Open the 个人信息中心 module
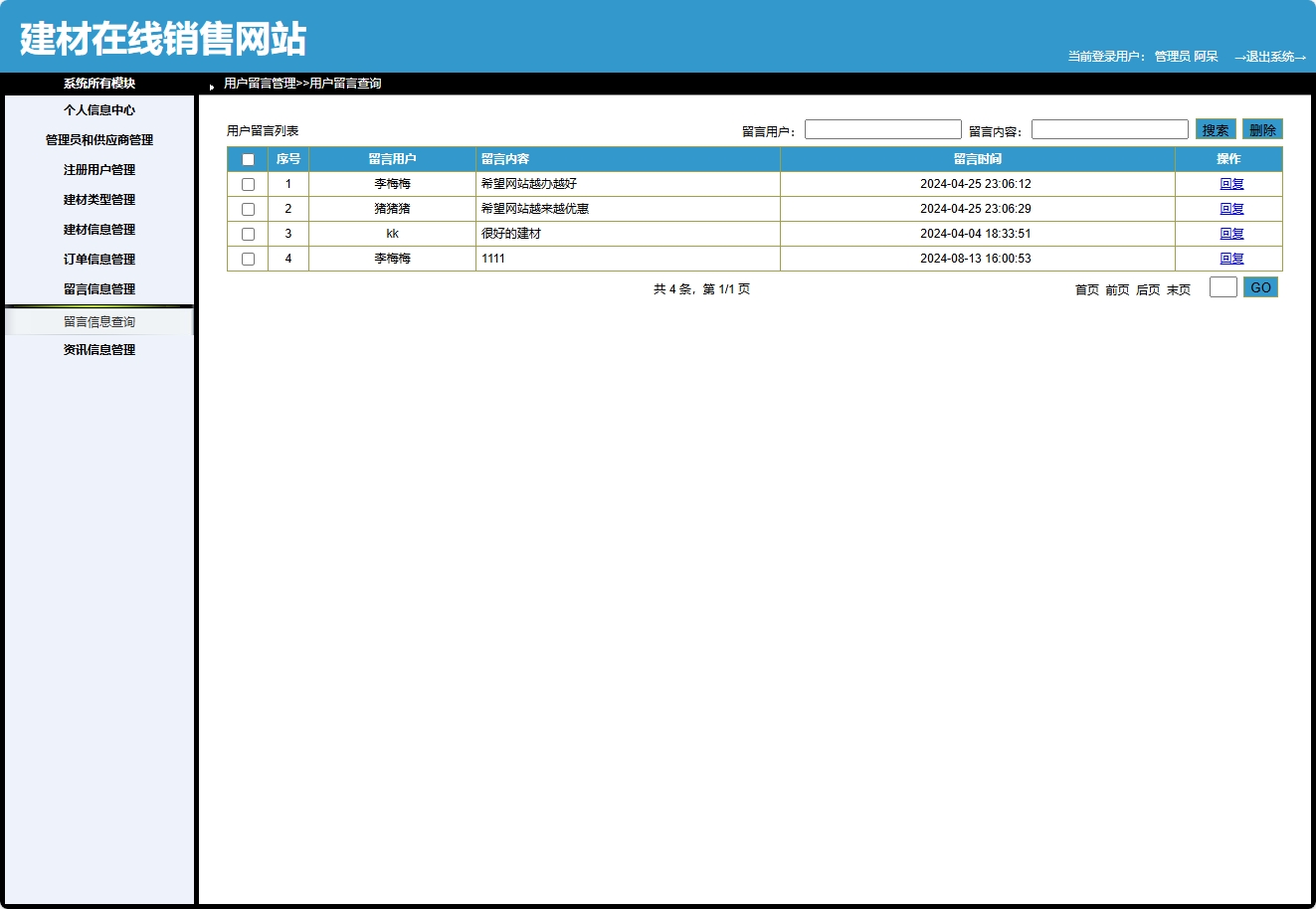1316x909 pixels. point(99,110)
